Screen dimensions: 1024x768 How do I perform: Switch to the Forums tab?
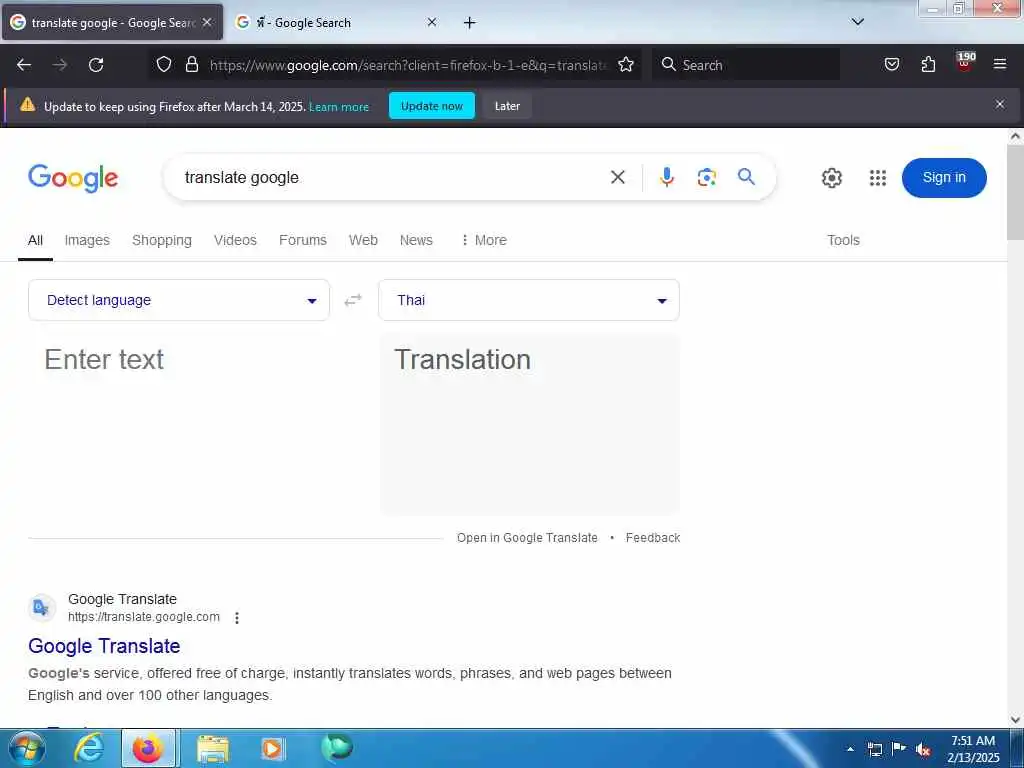302,240
